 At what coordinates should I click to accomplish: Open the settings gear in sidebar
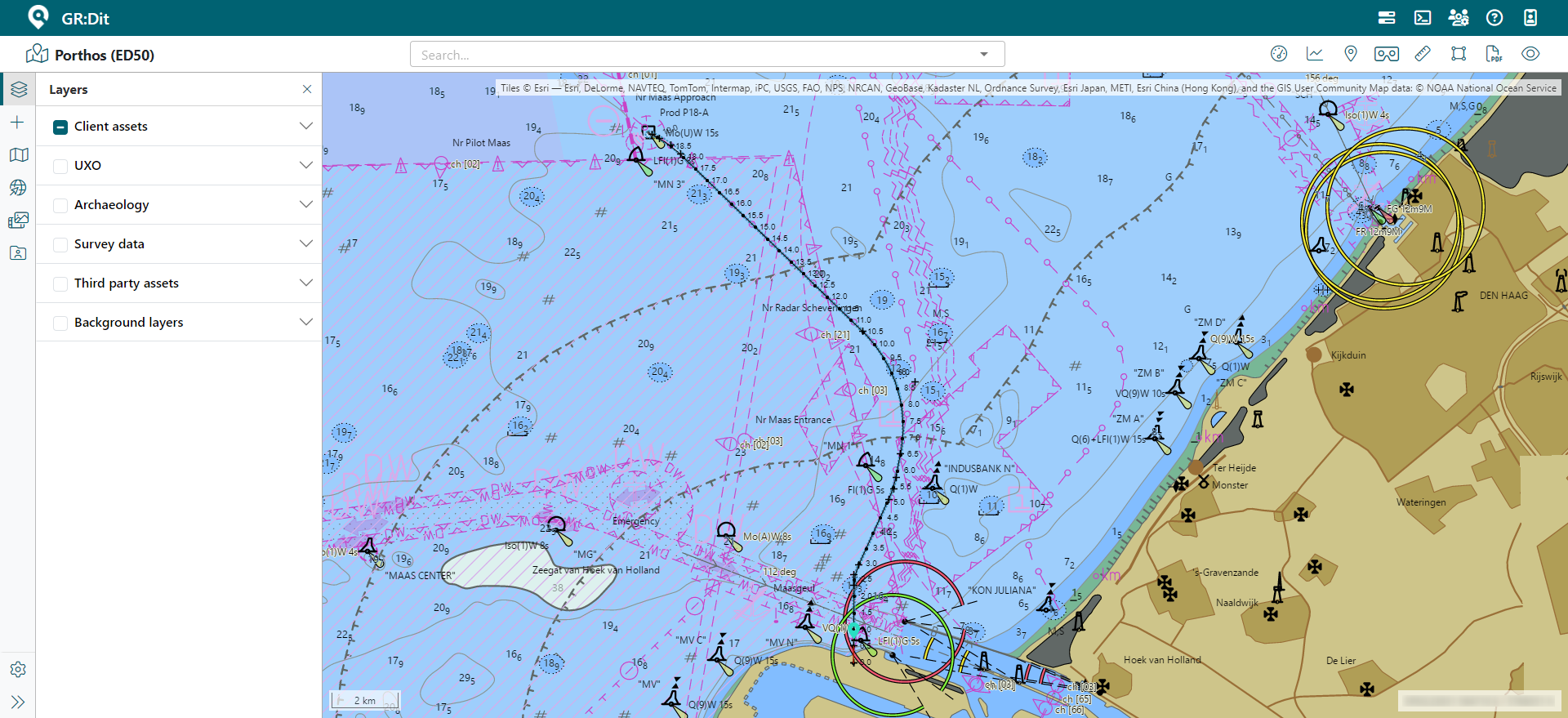[x=18, y=670]
